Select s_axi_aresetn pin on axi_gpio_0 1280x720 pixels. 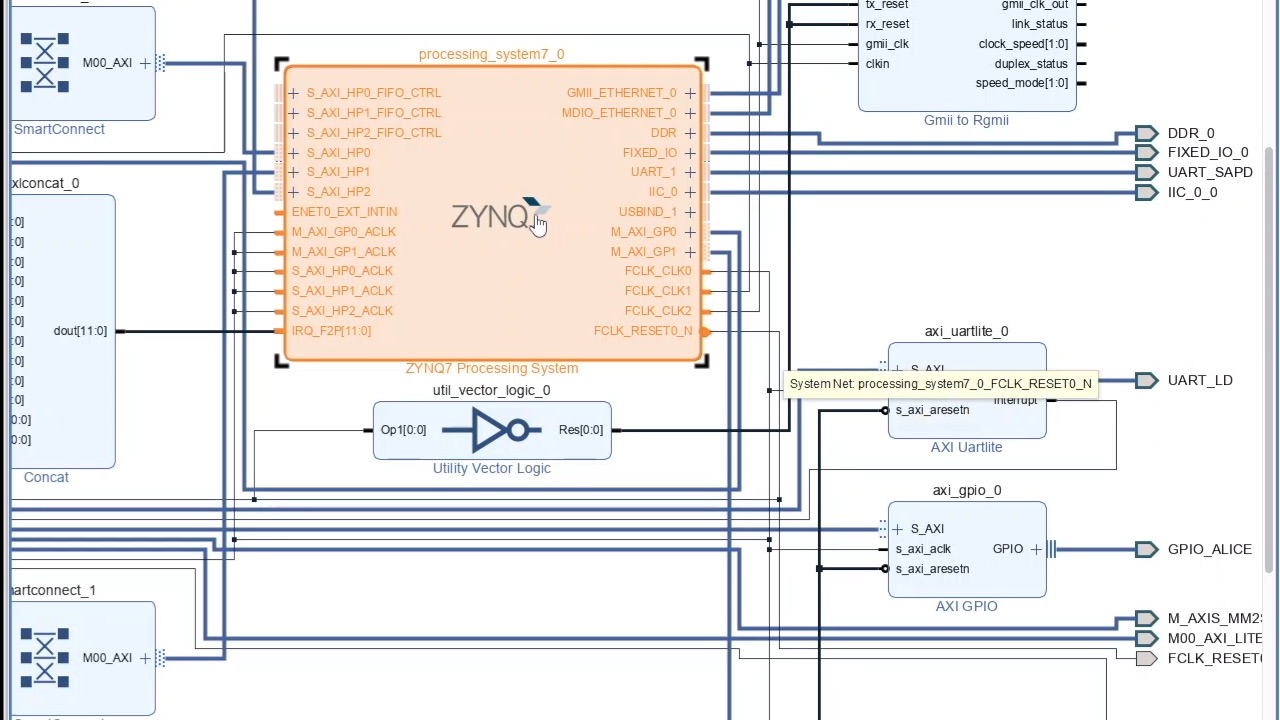(932, 569)
